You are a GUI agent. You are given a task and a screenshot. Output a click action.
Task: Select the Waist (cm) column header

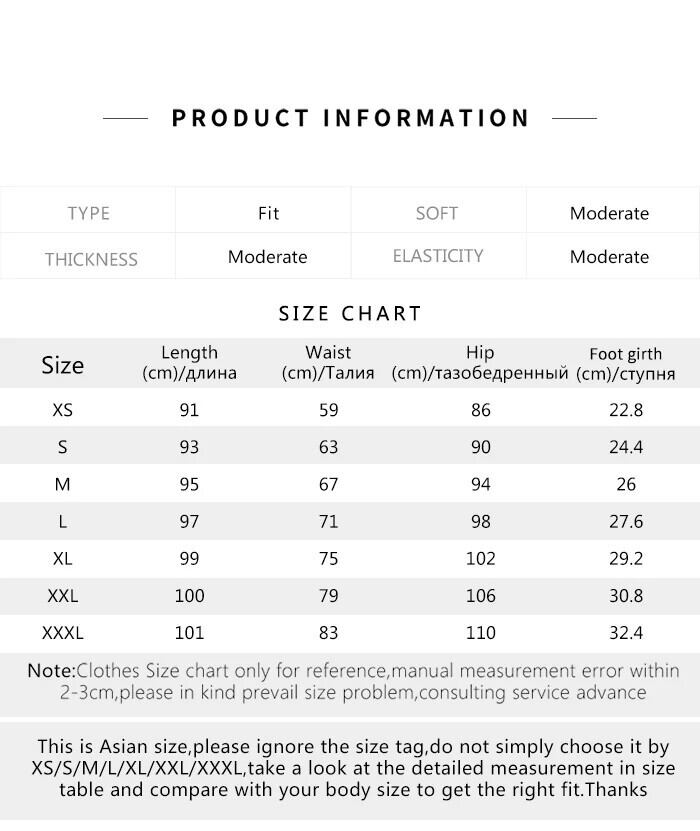[x=328, y=363]
